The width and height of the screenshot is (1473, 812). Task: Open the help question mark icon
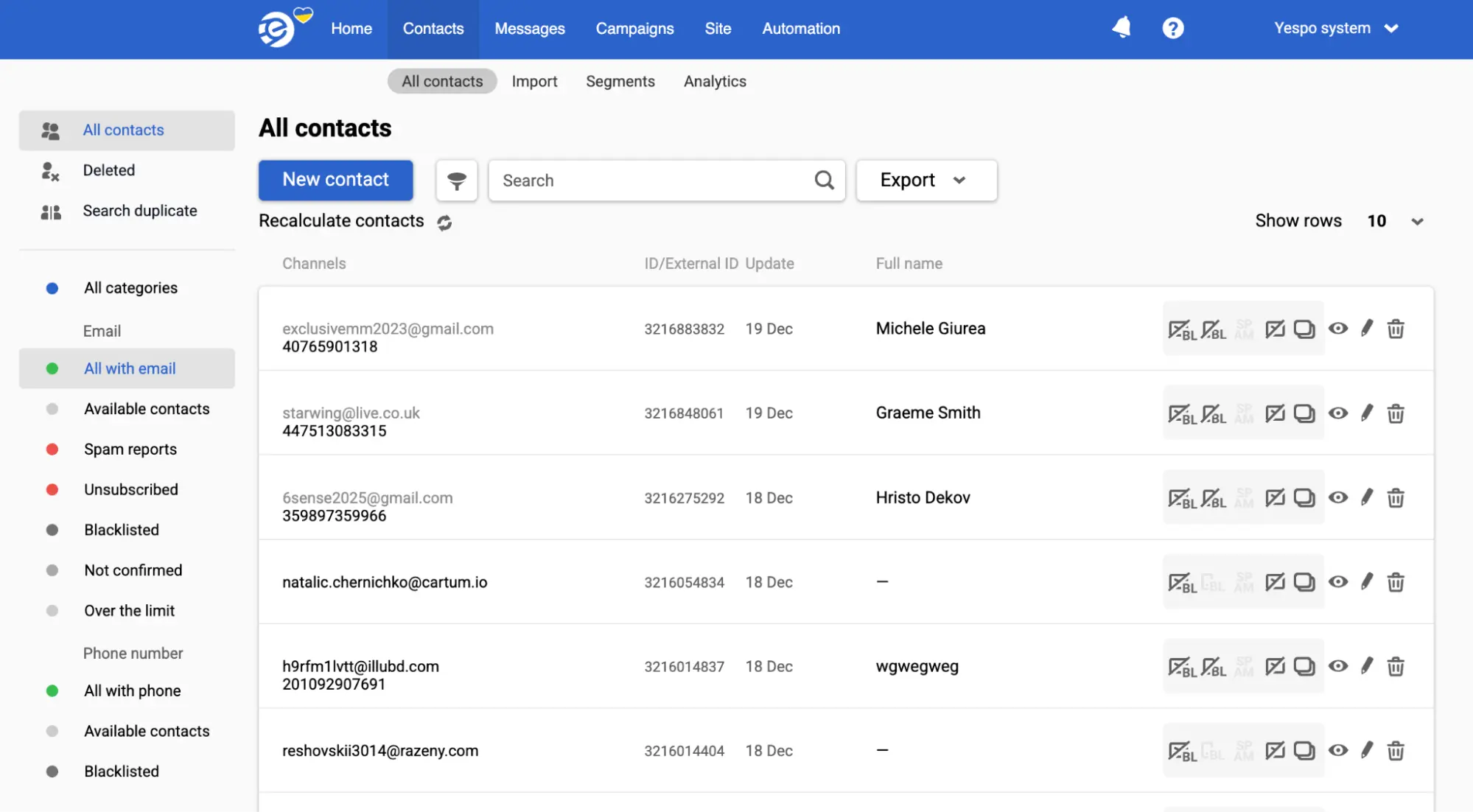pos(1173,27)
